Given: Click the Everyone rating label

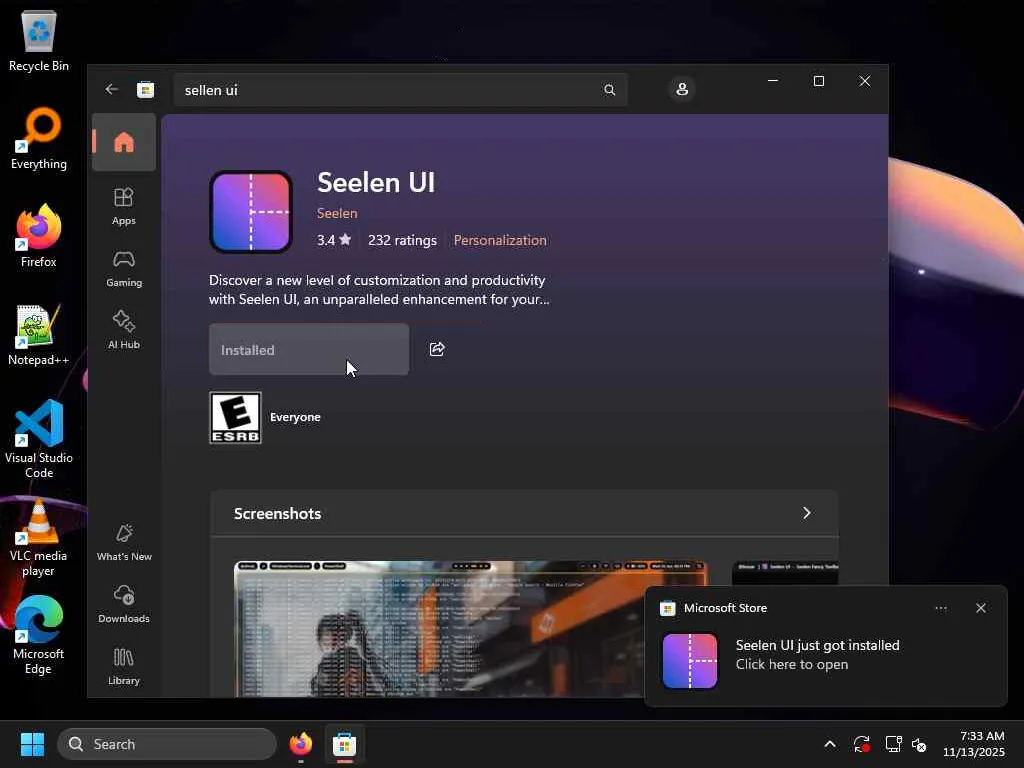Looking at the screenshot, I should point(295,417).
